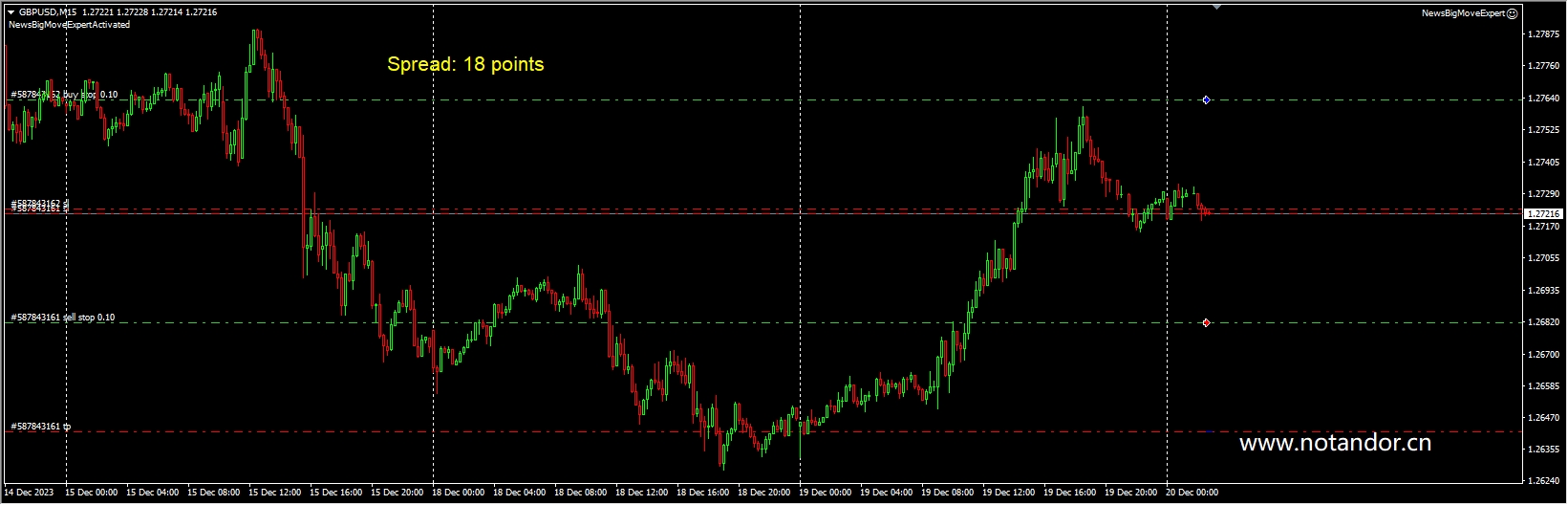Select the #587843161 sell stop 0.10 label
The image size is (1568, 505).
(x=63, y=318)
